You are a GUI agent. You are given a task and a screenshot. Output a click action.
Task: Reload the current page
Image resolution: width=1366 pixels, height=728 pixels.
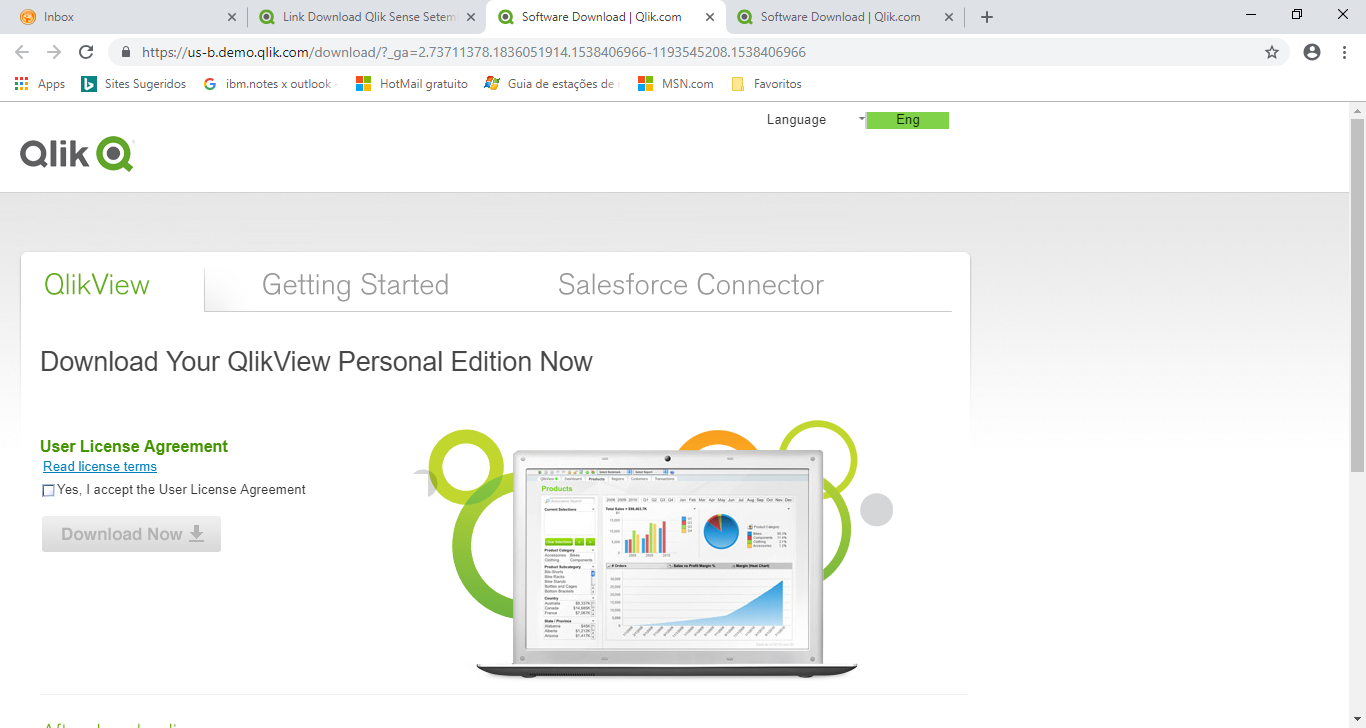pyautogui.click(x=86, y=52)
